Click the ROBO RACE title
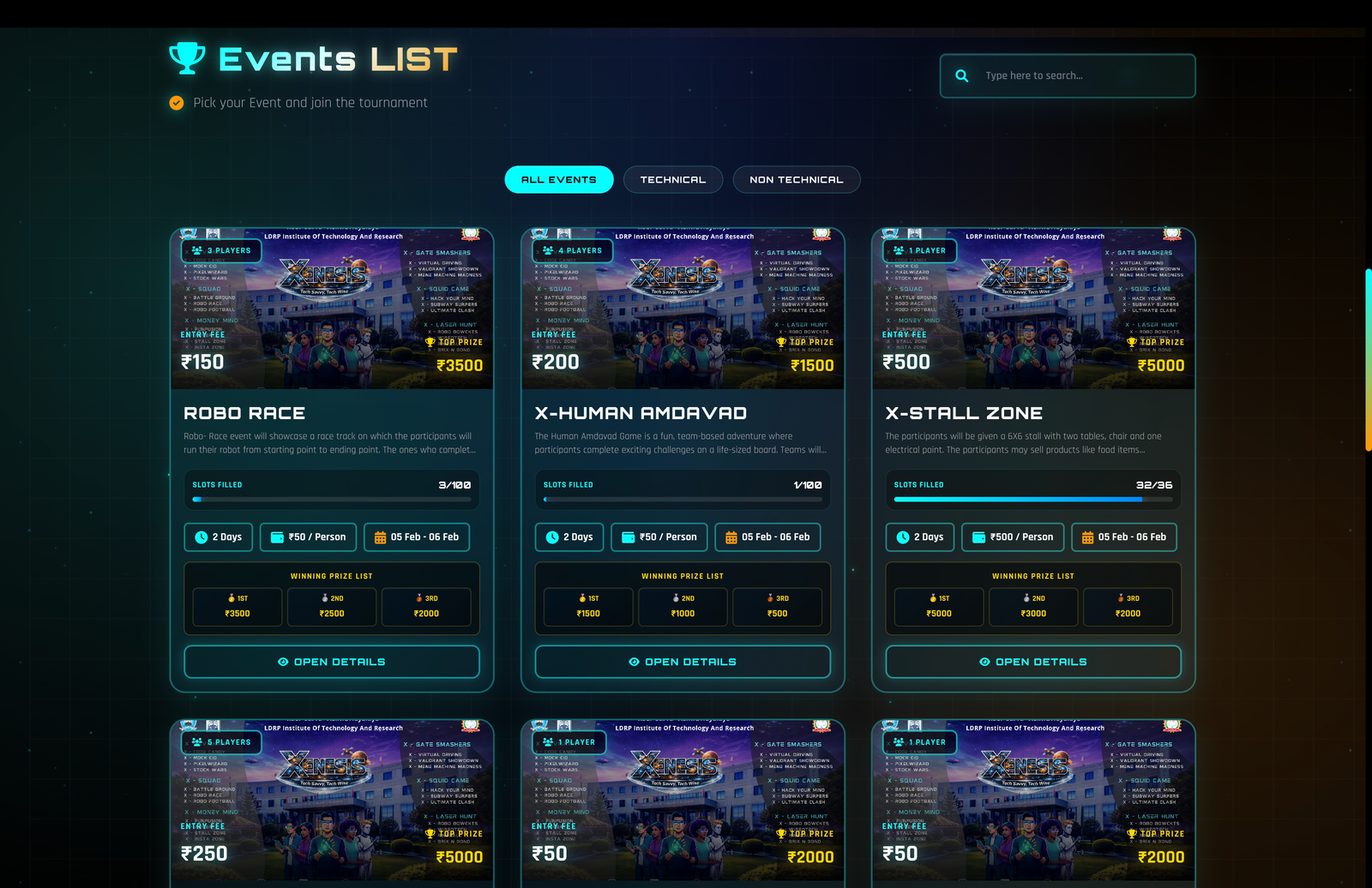Image resolution: width=1372 pixels, height=888 pixels. 244,413
